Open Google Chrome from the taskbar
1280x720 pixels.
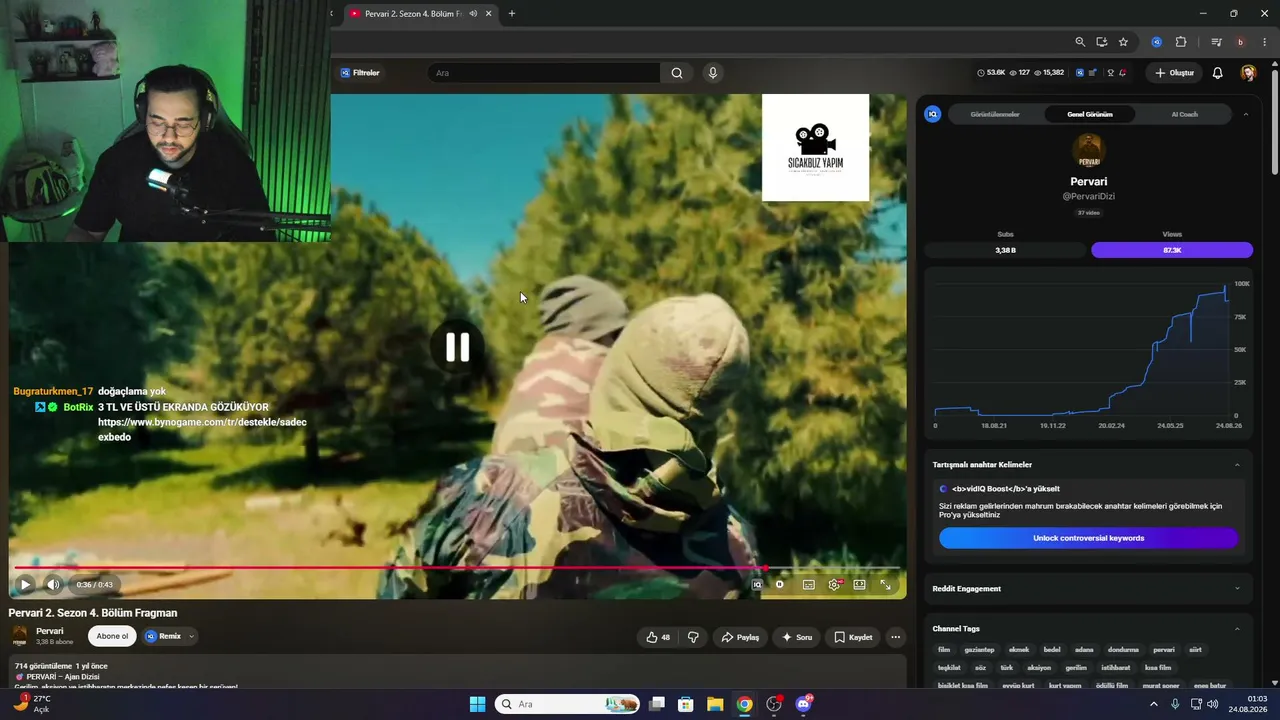point(744,704)
